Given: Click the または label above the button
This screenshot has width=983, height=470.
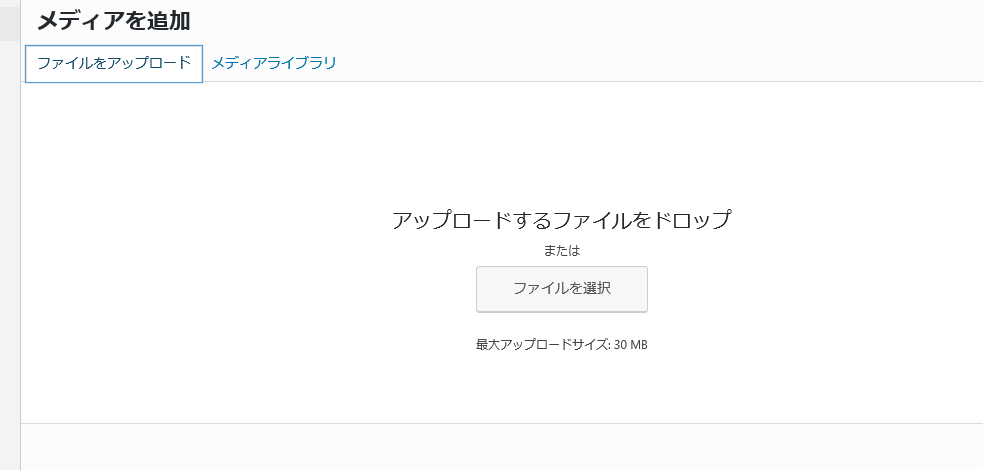Looking at the screenshot, I should point(562,251).
